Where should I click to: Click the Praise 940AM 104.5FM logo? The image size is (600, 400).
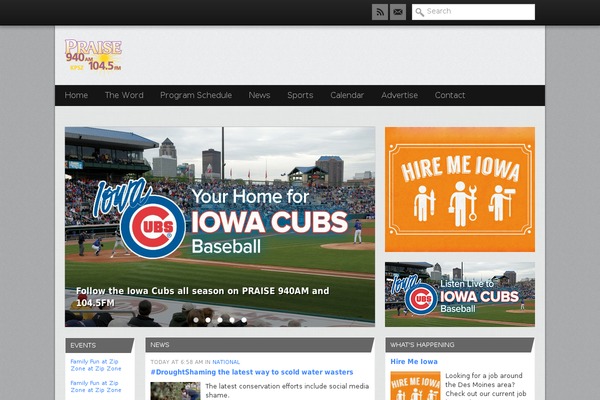click(x=93, y=56)
